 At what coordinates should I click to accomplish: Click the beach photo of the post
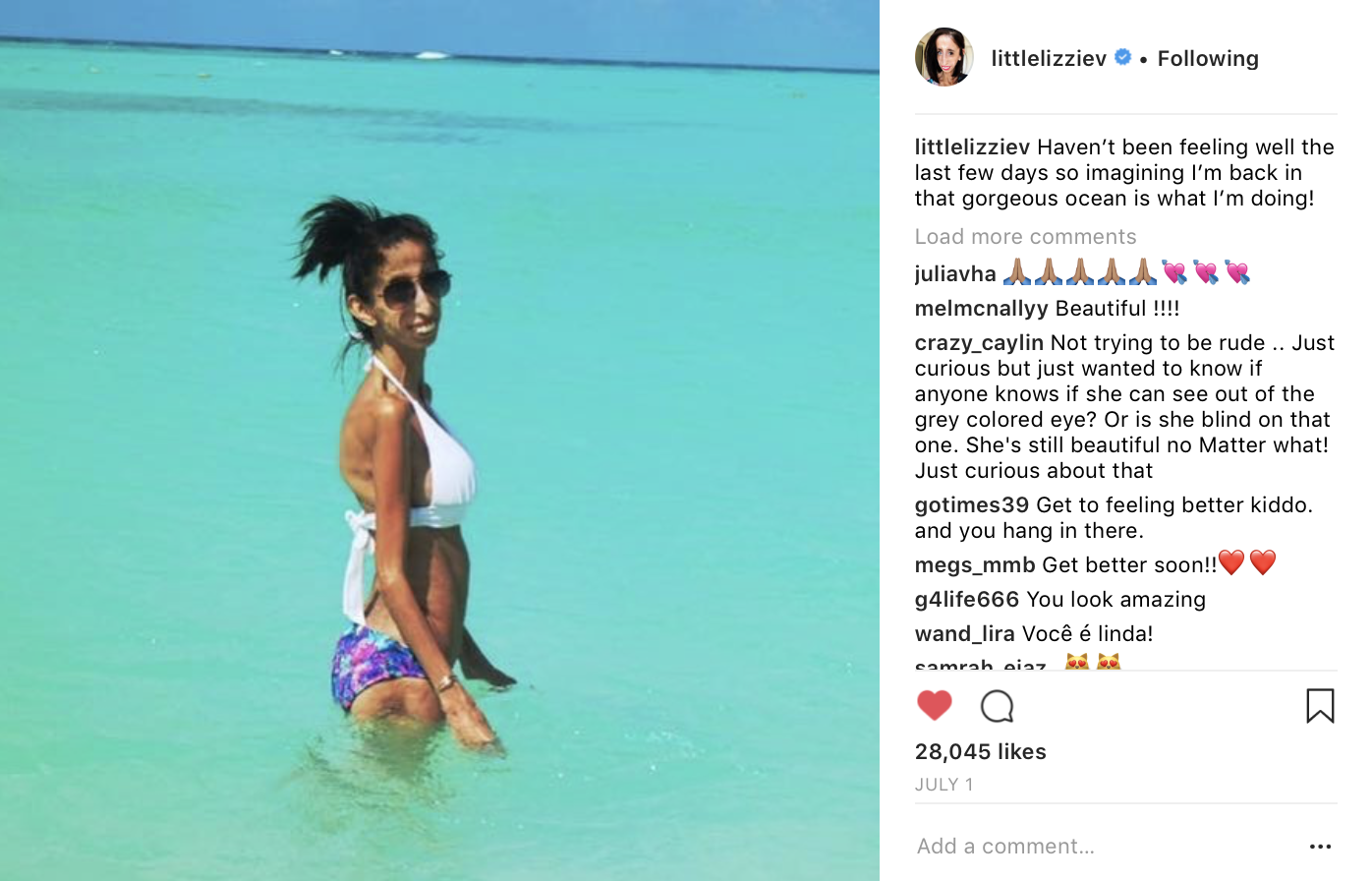(x=439, y=440)
